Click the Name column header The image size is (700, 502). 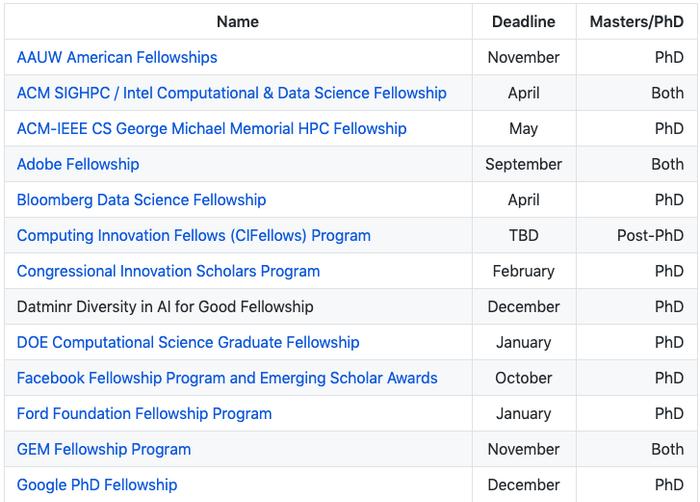point(238,22)
